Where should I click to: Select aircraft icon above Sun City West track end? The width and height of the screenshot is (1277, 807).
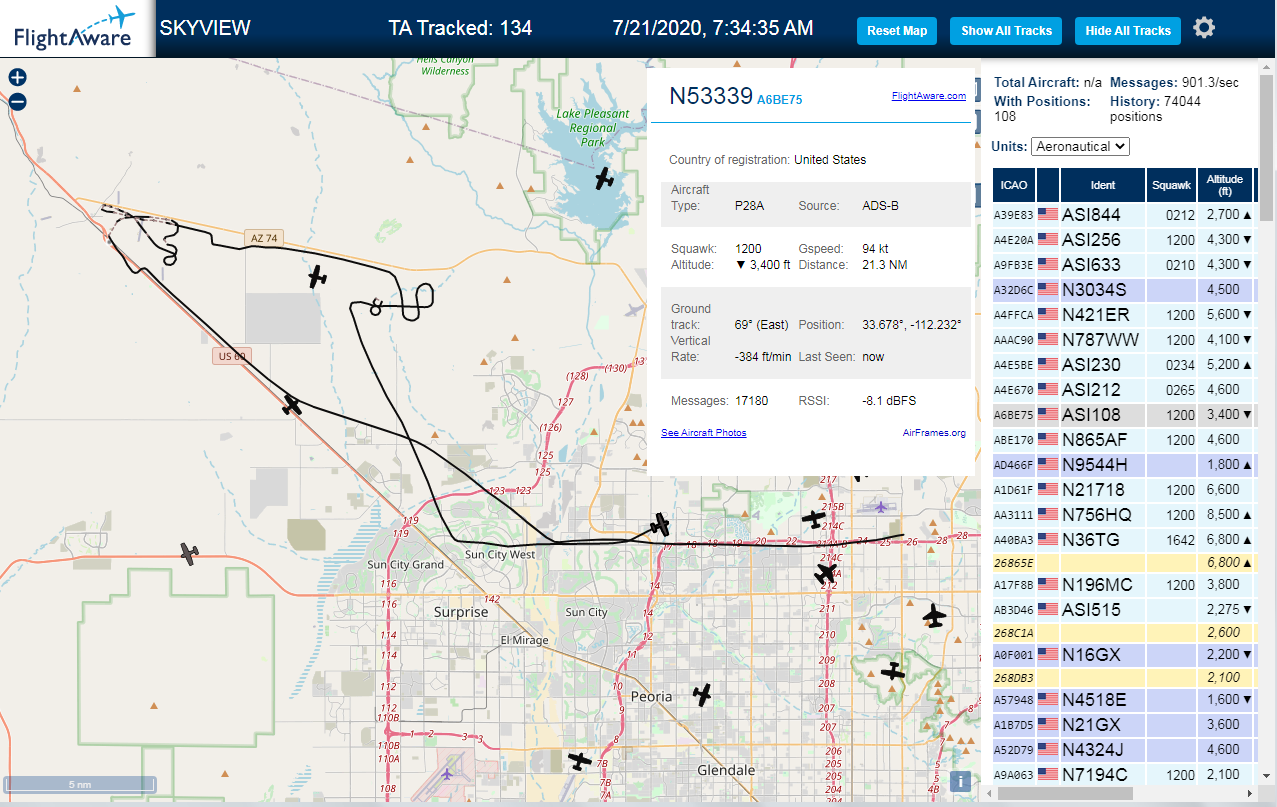[660, 524]
